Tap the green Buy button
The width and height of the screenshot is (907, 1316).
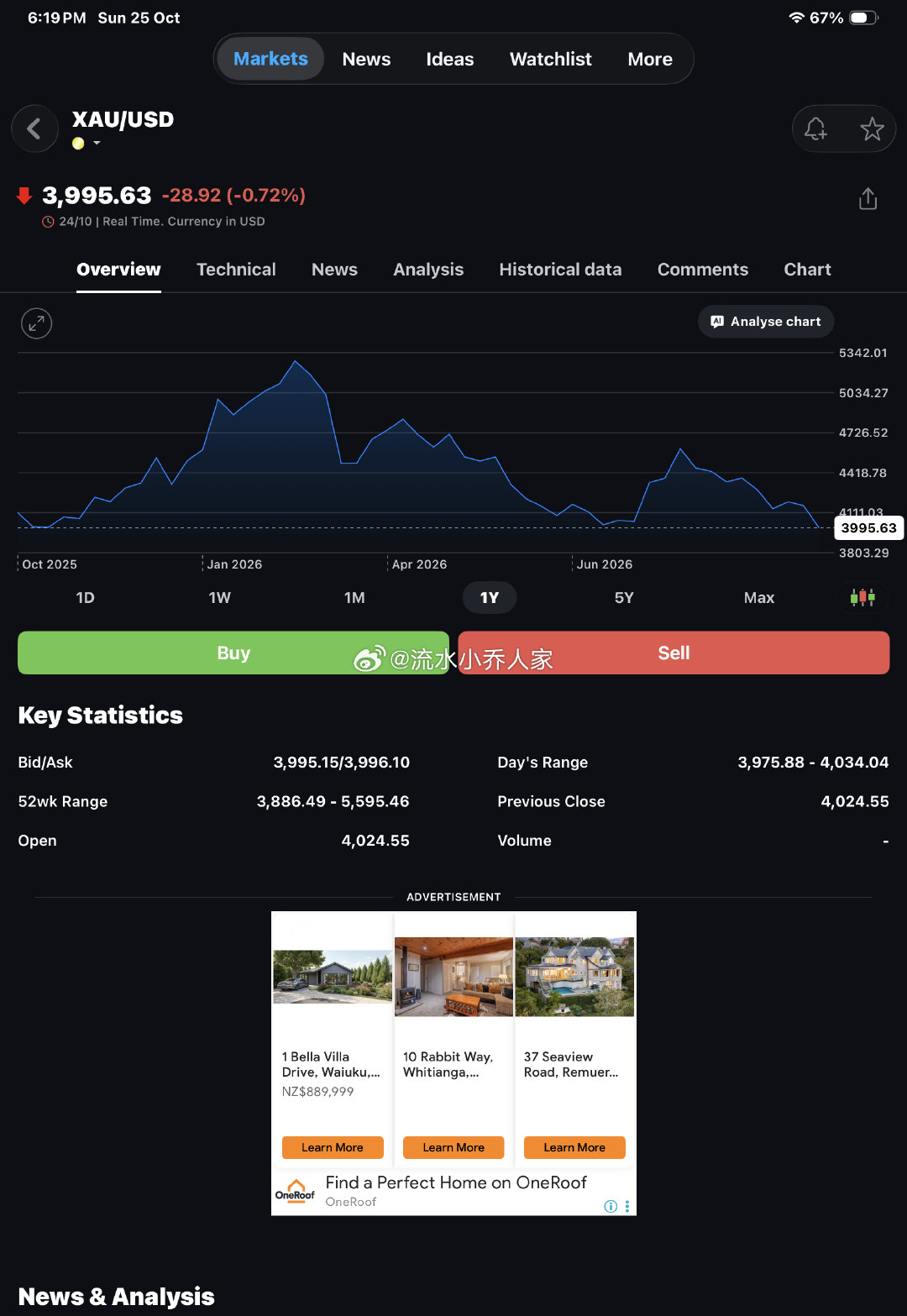click(x=233, y=653)
